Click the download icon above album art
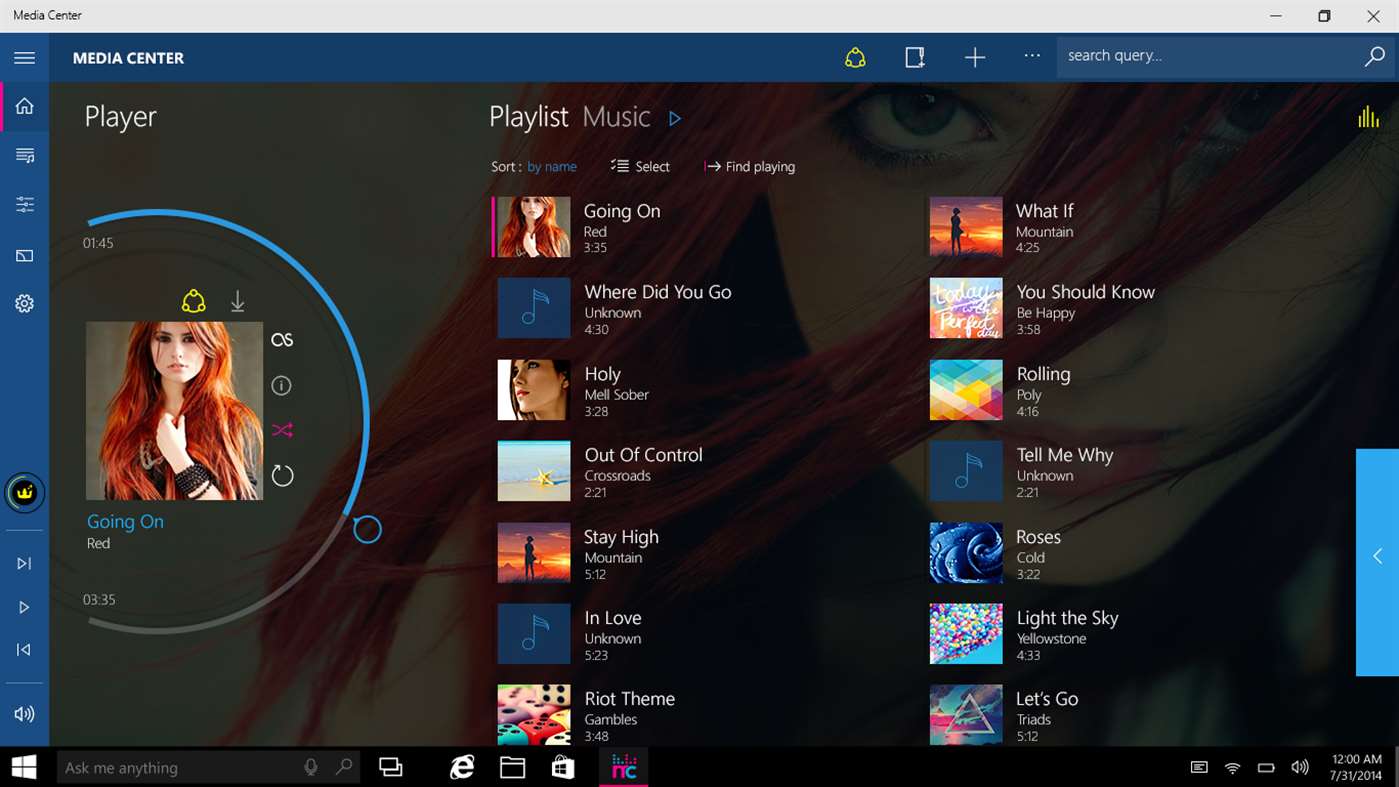The height and width of the screenshot is (787, 1399). pos(238,301)
